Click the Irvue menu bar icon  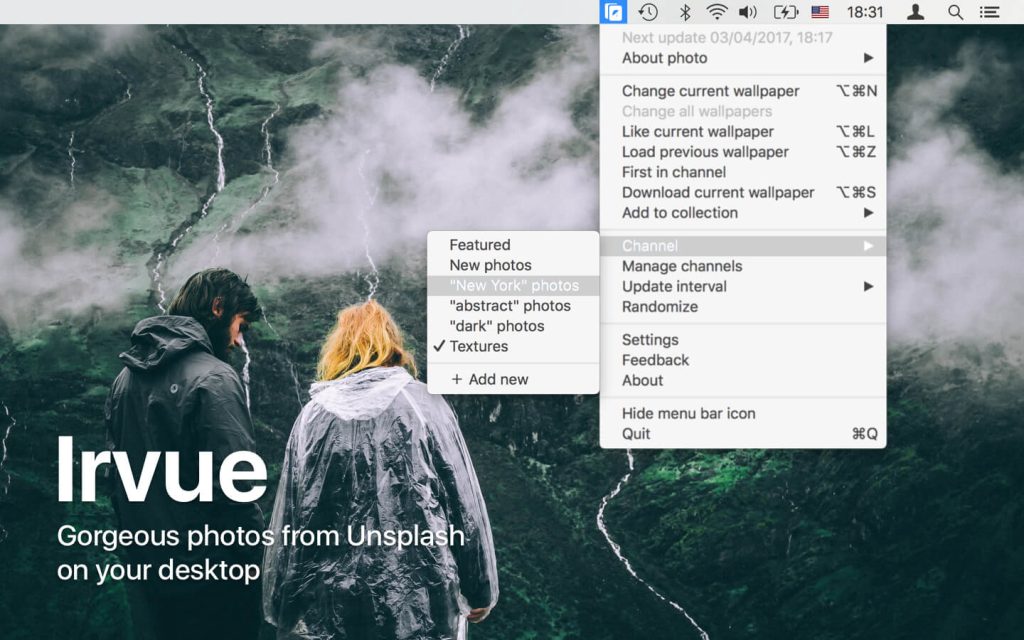[613, 12]
